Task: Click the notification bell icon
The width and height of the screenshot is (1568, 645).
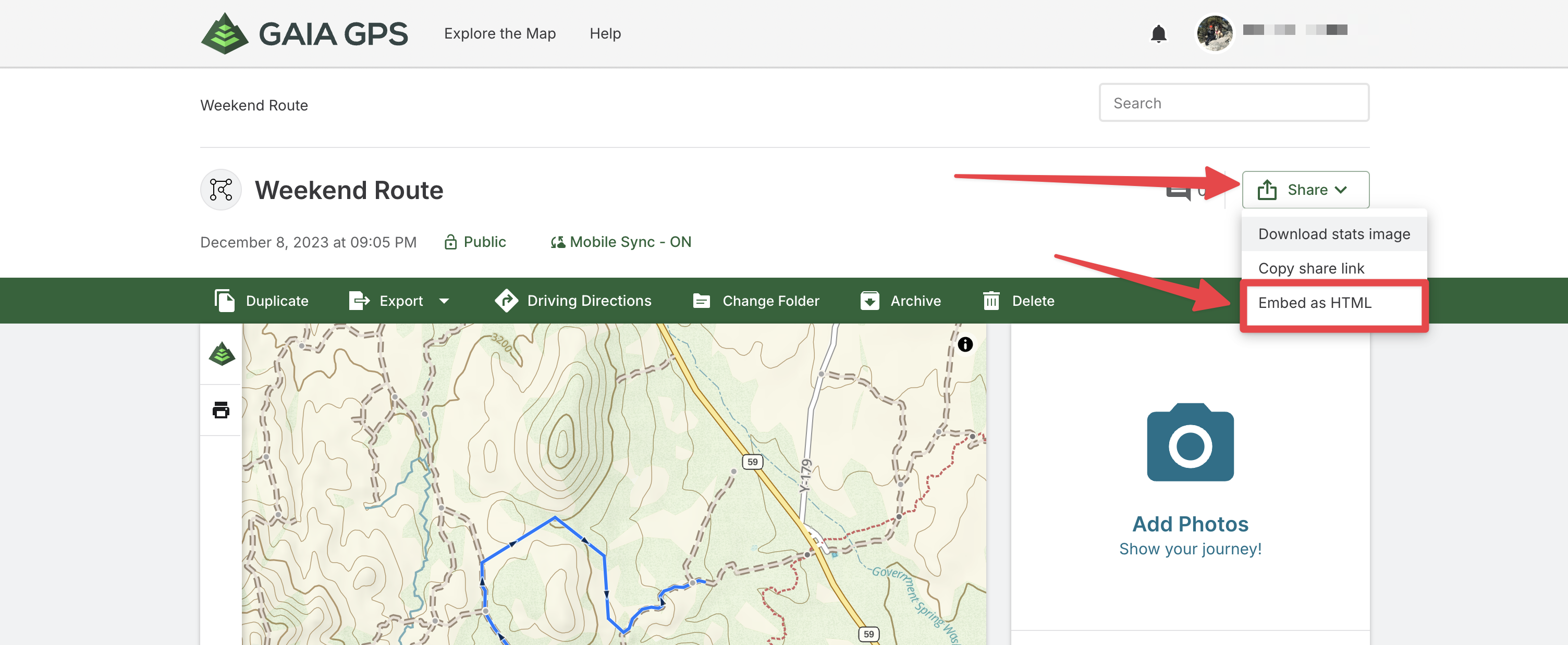Action: [x=1158, y=33]
